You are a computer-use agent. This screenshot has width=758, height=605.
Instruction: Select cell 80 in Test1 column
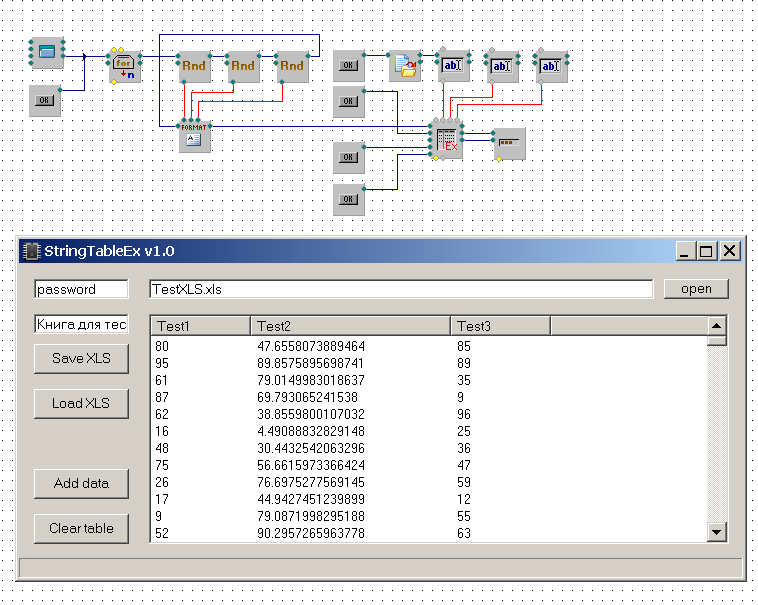point(162,346)
